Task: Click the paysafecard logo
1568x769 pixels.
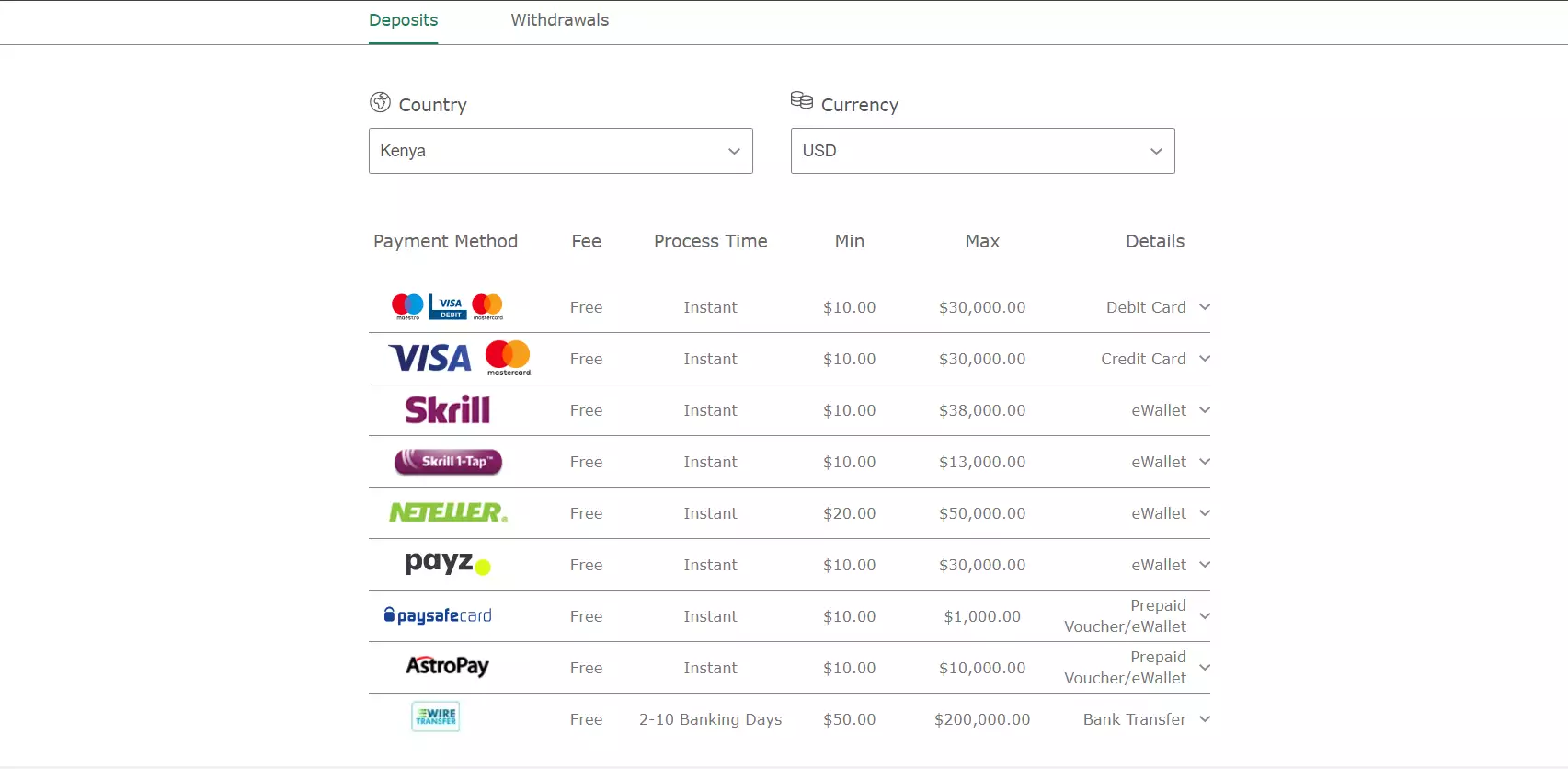Action: 438,615
